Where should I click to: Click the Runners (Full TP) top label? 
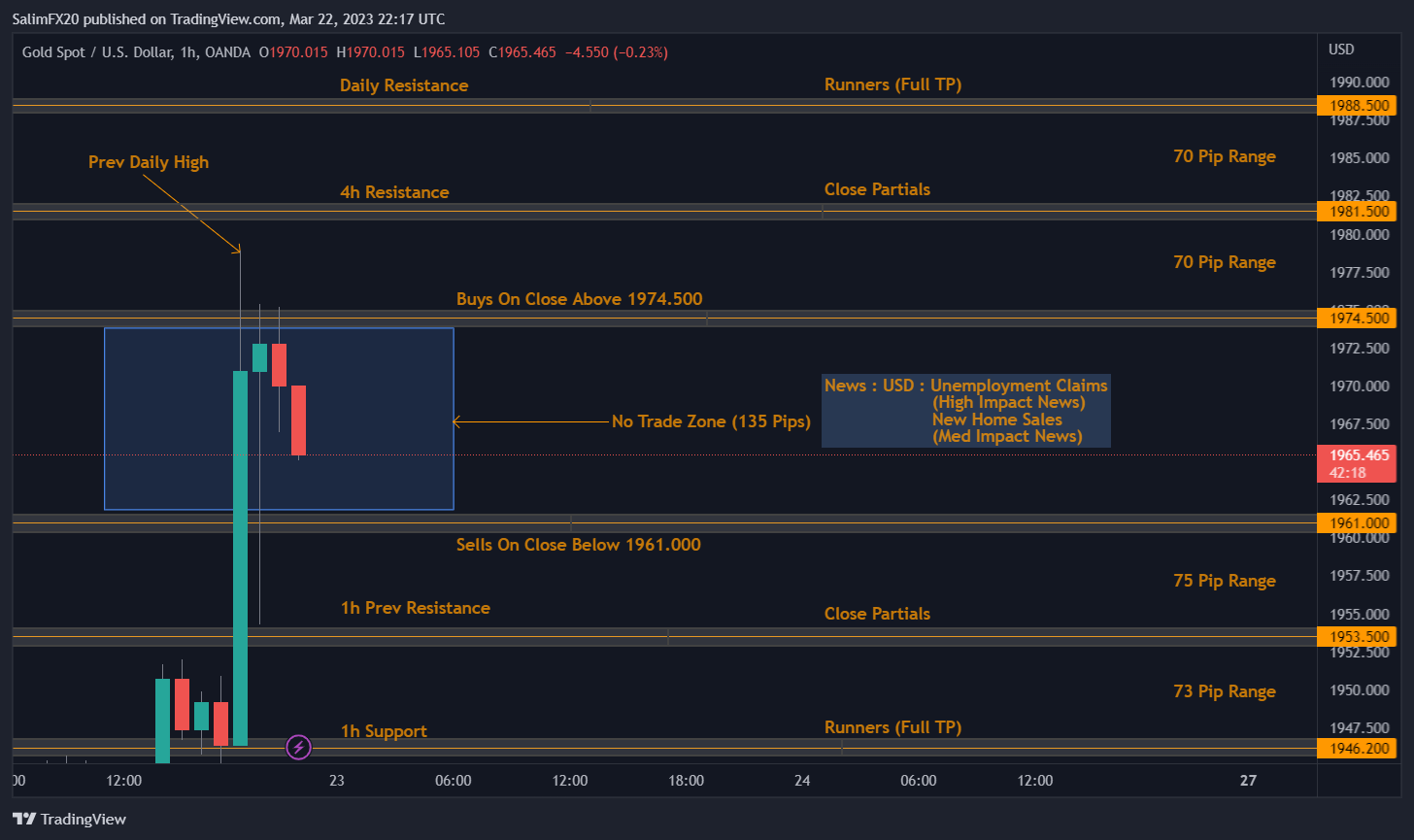pos(892,84)
